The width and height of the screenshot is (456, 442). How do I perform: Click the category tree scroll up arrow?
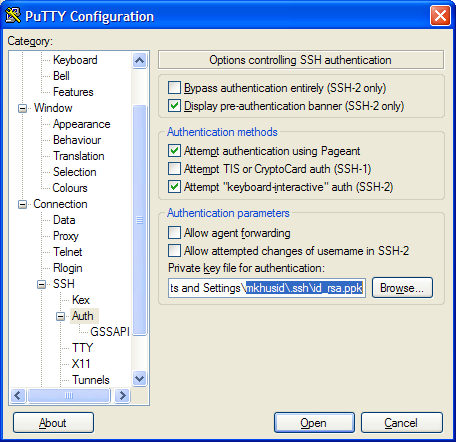point(139,60)
